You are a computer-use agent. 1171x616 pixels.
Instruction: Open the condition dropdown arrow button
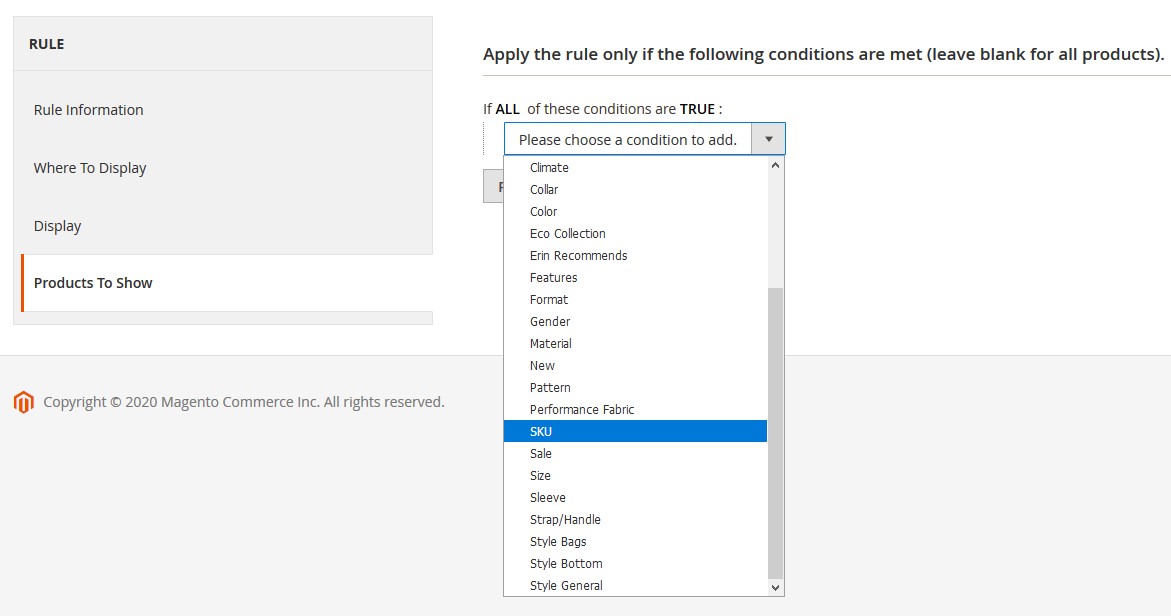pyautogui.click(x=768, y=139)
